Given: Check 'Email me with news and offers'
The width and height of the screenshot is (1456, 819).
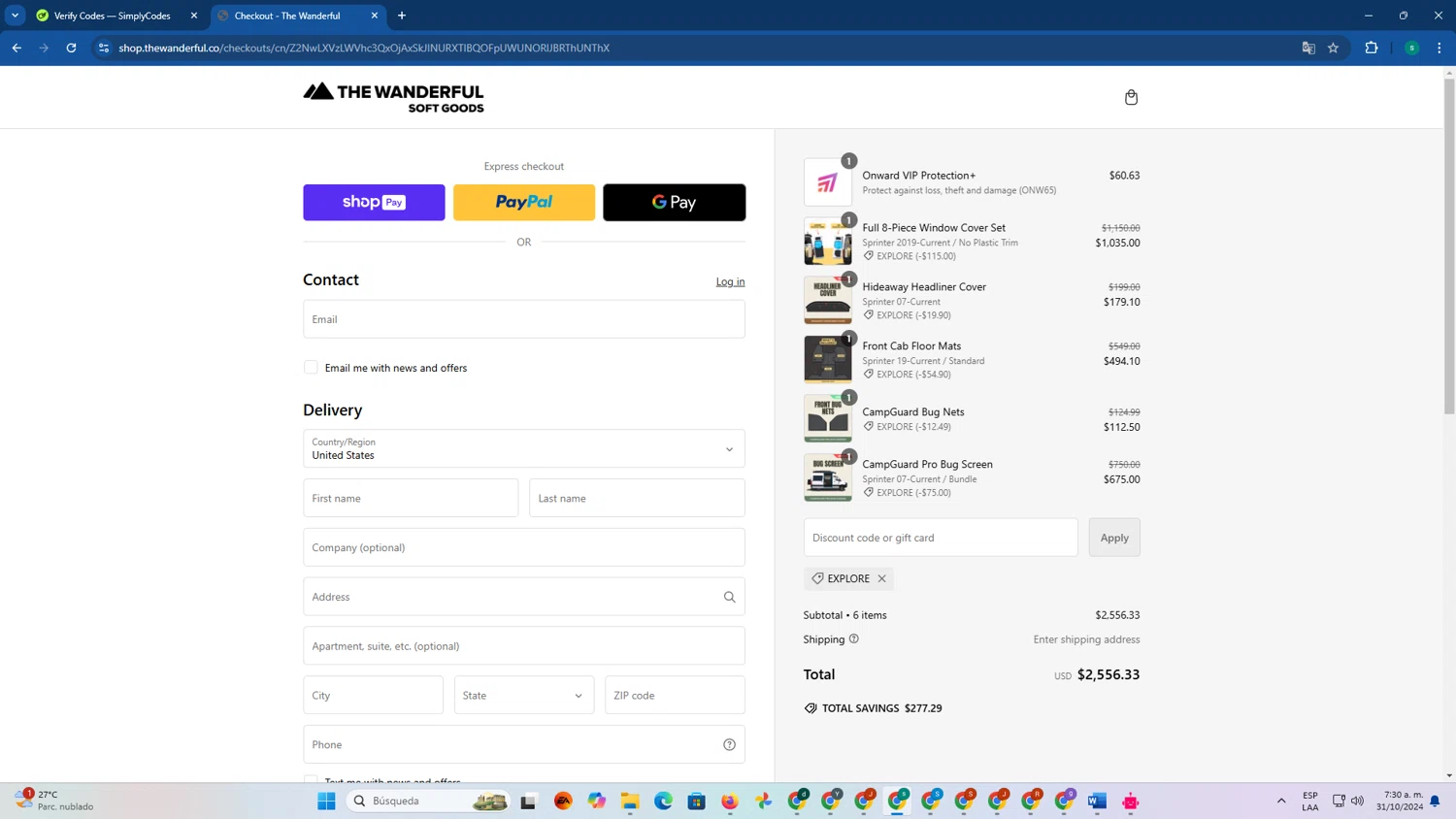Looking at the screenshot, I should coord(311,368).
